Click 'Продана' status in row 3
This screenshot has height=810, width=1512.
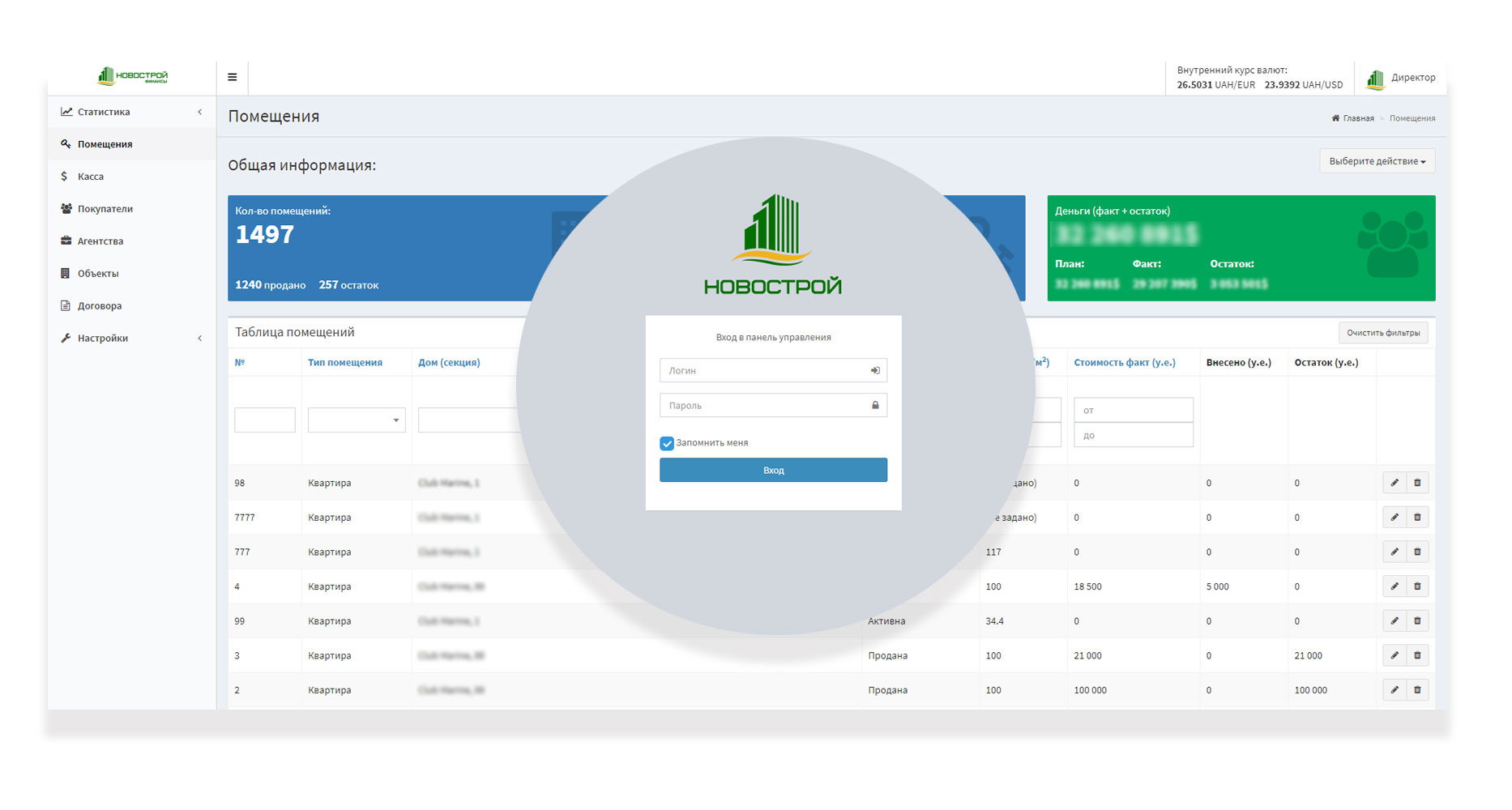tap(887, 656)
